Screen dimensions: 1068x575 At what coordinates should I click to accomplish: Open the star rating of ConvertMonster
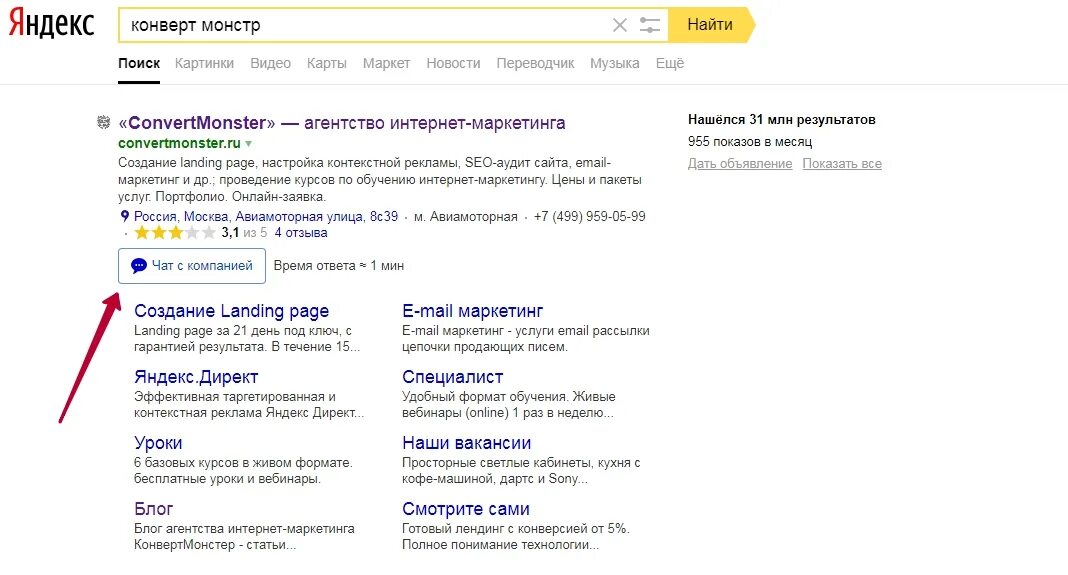pyautogui.click(x=174, y=233)
